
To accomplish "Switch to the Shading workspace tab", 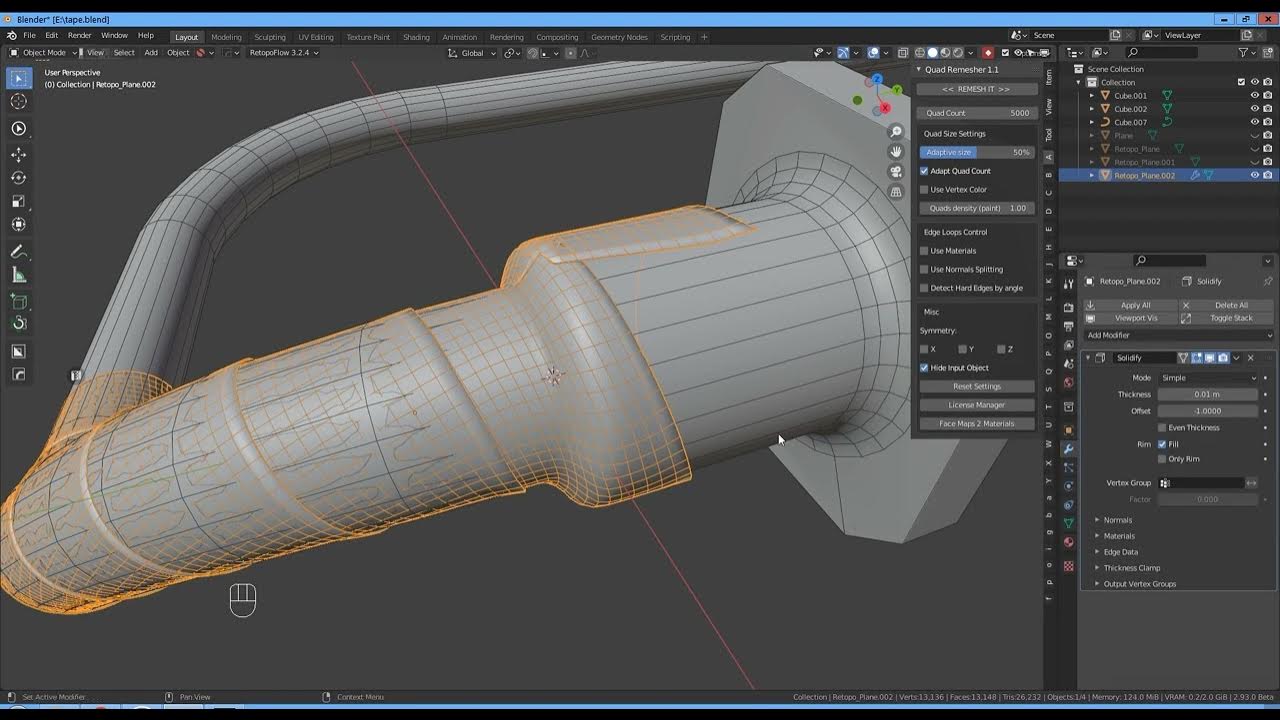I will 416,37.
